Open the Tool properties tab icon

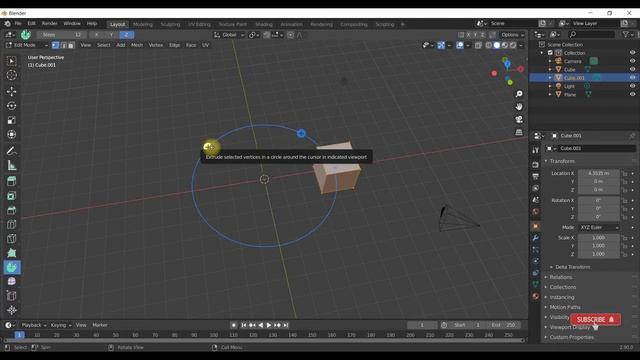tap(536, 150)
